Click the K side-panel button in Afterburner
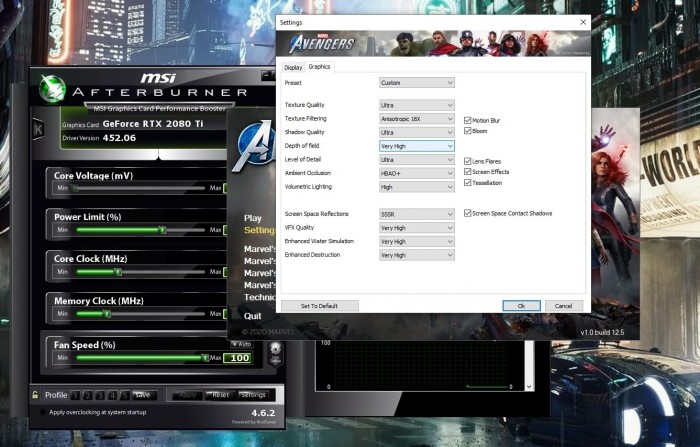 (x=38, y=129)
